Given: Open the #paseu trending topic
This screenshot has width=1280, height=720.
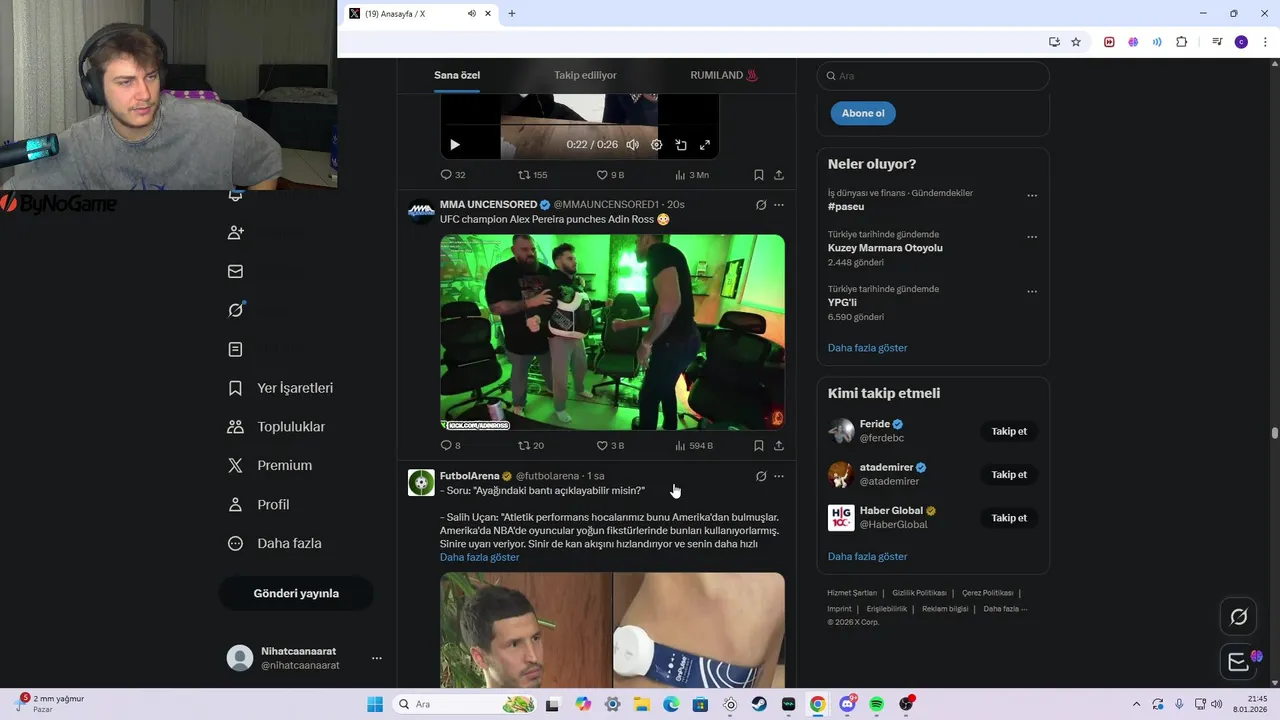Looking at the screenshot, I should 846,206.
